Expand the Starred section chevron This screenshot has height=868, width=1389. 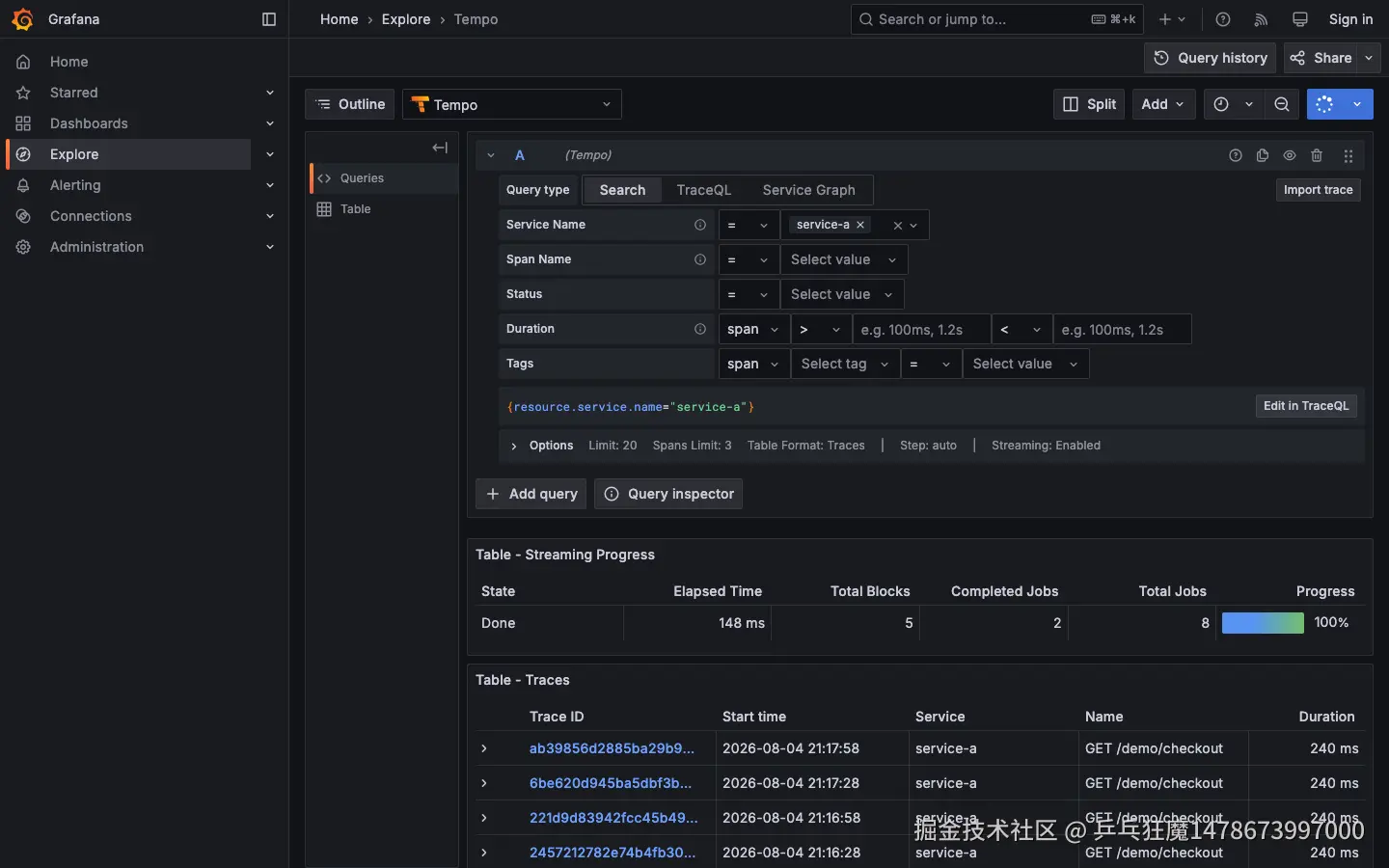click(x=270, y=93)
